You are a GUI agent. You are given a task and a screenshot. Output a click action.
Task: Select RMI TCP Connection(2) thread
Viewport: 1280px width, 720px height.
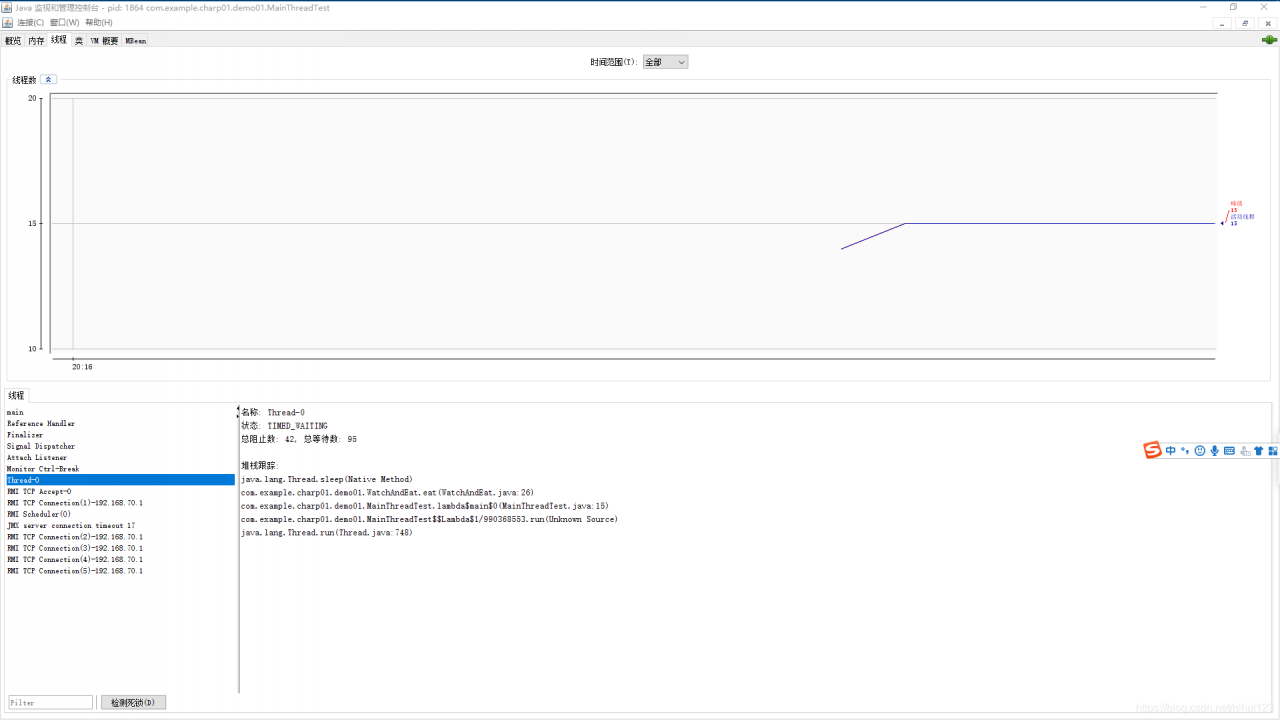[120, 537]
